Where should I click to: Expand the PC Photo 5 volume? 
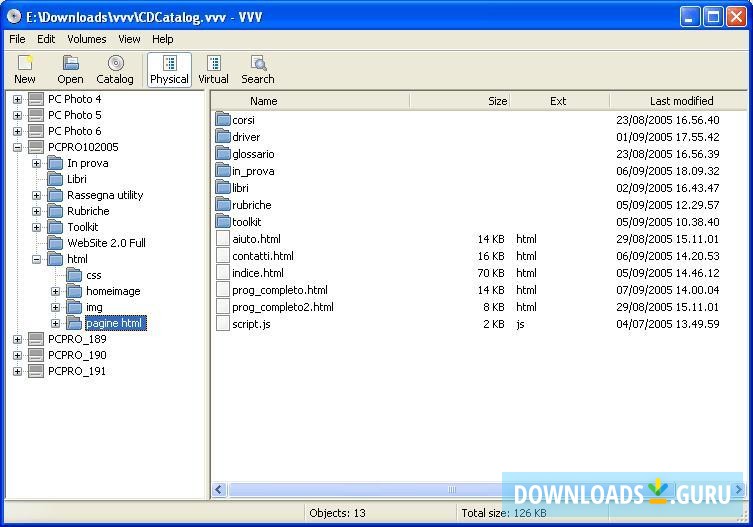[17, 115]
